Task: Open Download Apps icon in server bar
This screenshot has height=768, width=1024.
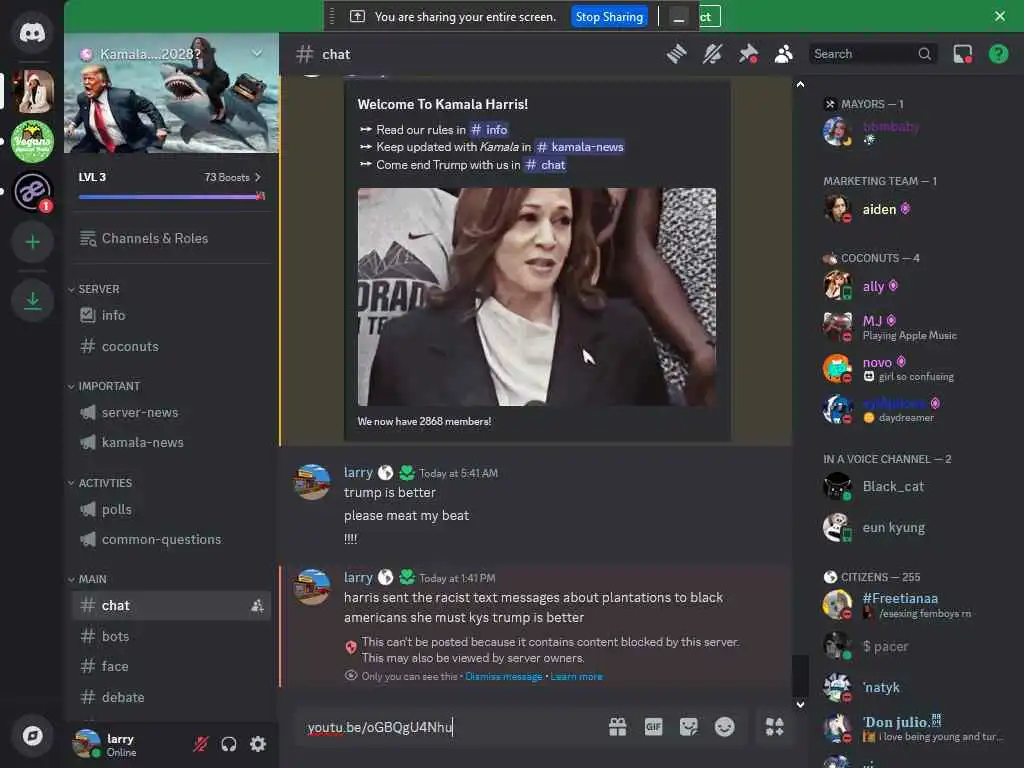Action: point(32,301)
